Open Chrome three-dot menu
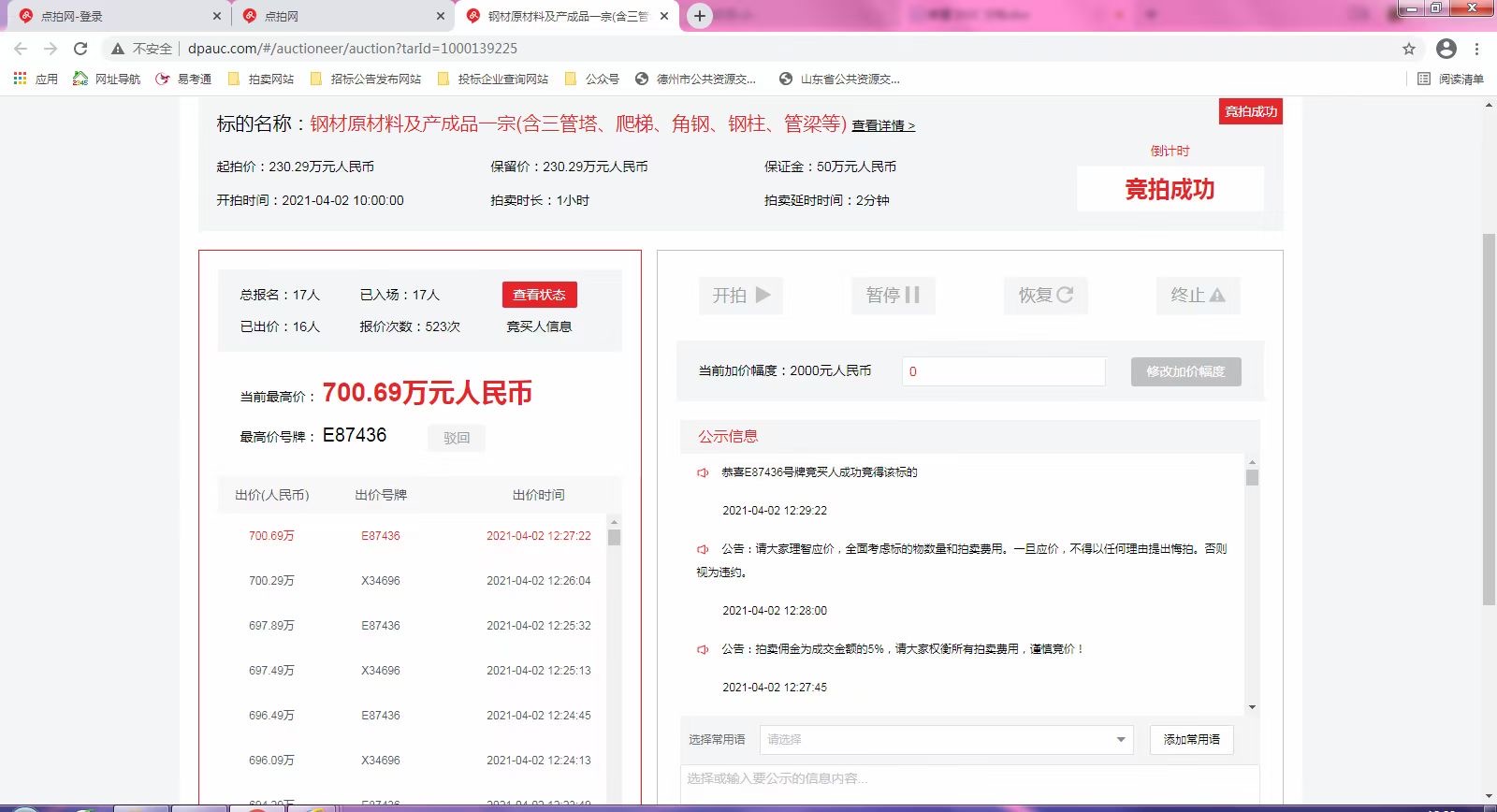1497x812 pixels. (1477, 49)
